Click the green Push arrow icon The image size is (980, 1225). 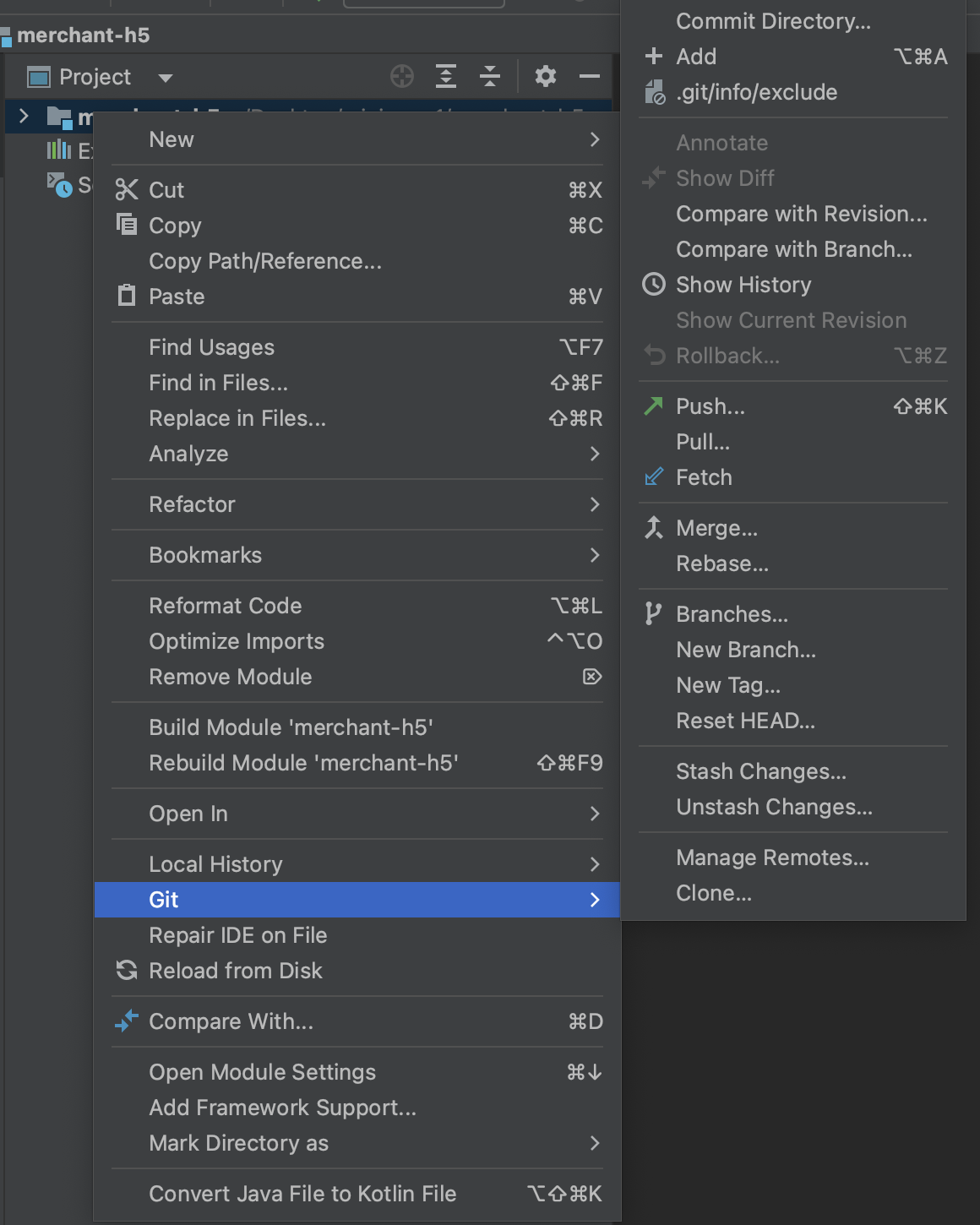coord(654,406)
